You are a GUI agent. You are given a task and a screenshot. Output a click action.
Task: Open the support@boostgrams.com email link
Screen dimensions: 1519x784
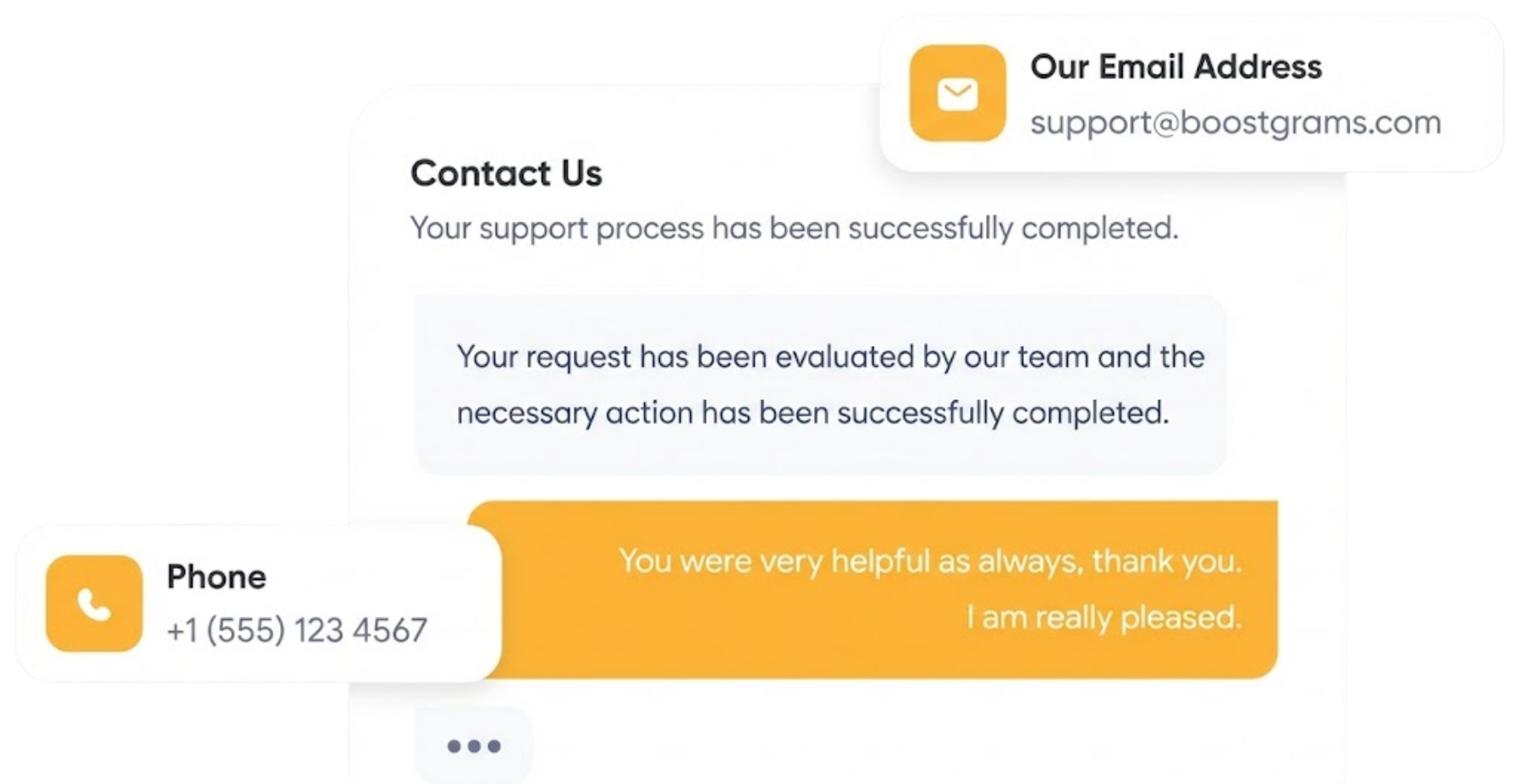coord(1235,123)
